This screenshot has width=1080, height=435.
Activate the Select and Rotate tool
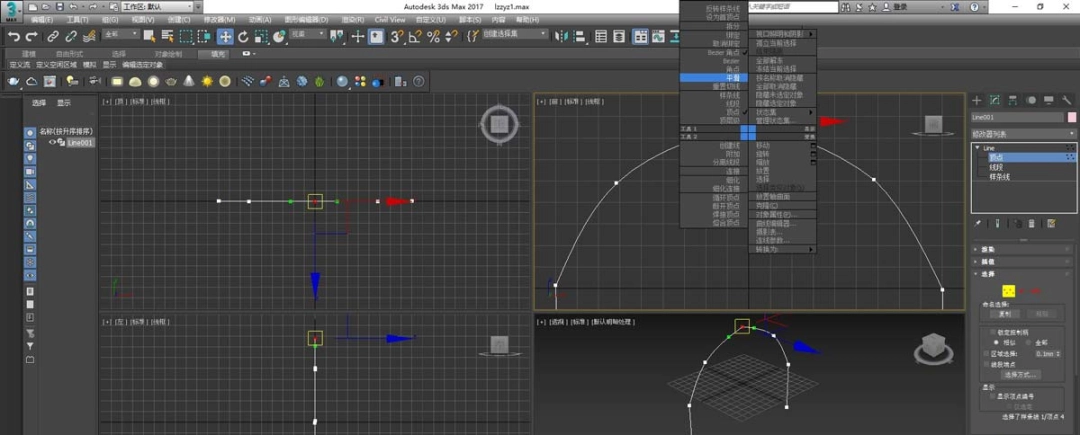[x=243, y=36]
